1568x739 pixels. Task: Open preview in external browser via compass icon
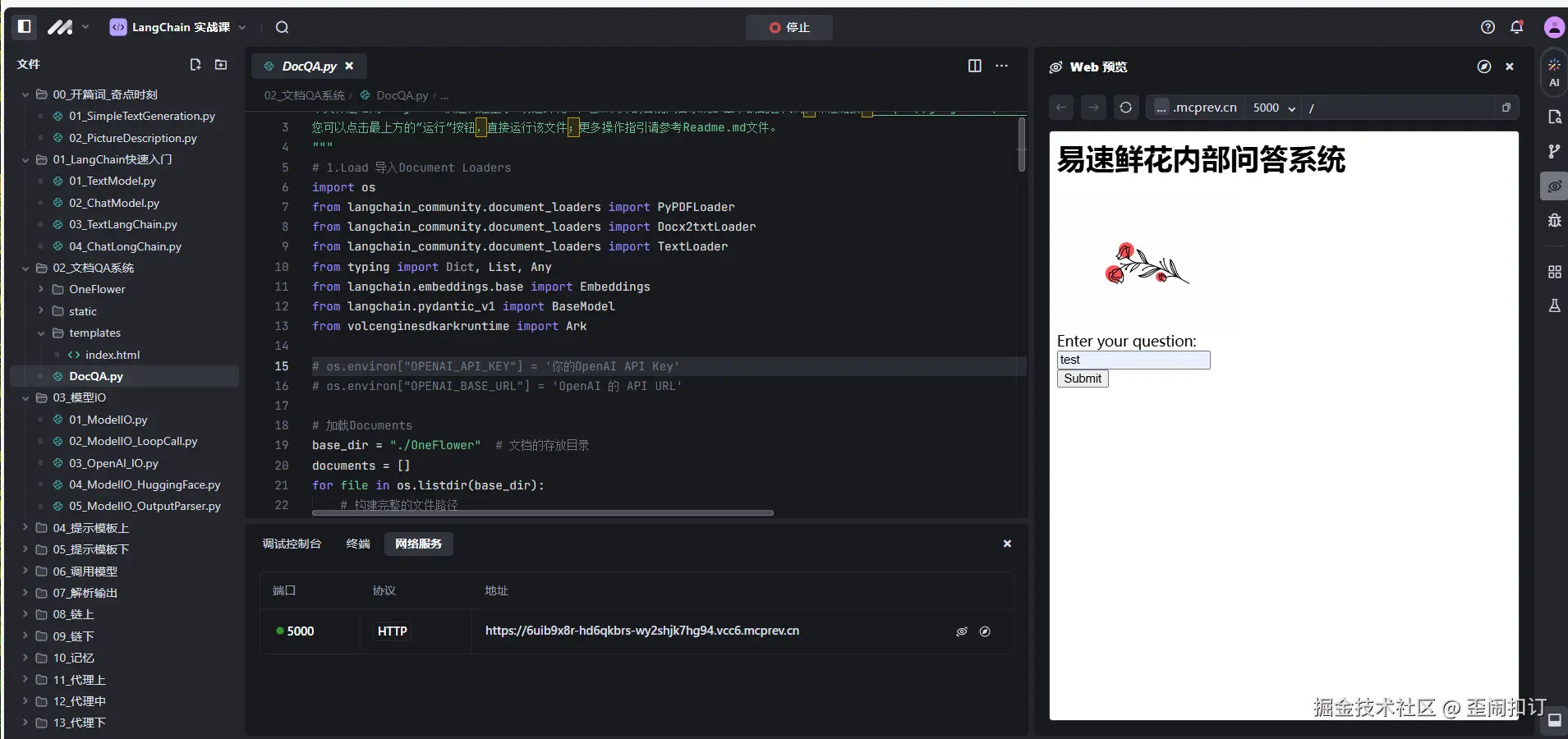coord(1483,67)
